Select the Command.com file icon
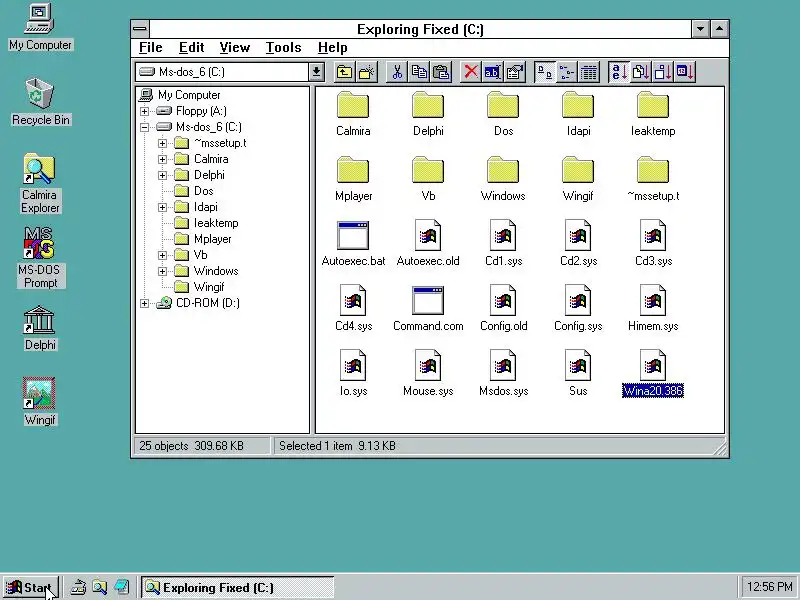 click(428, 309)
